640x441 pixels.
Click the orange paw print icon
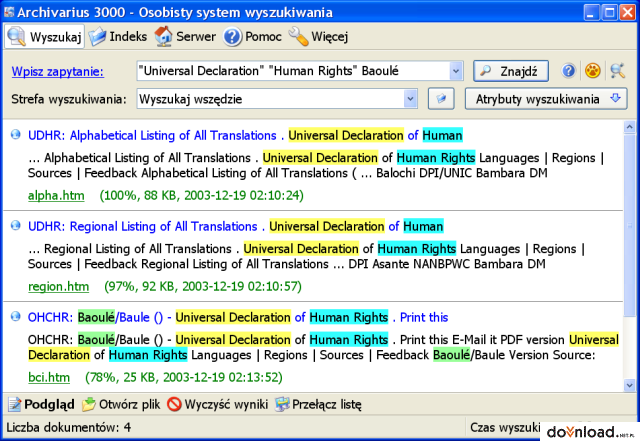(x=593, y=71)
